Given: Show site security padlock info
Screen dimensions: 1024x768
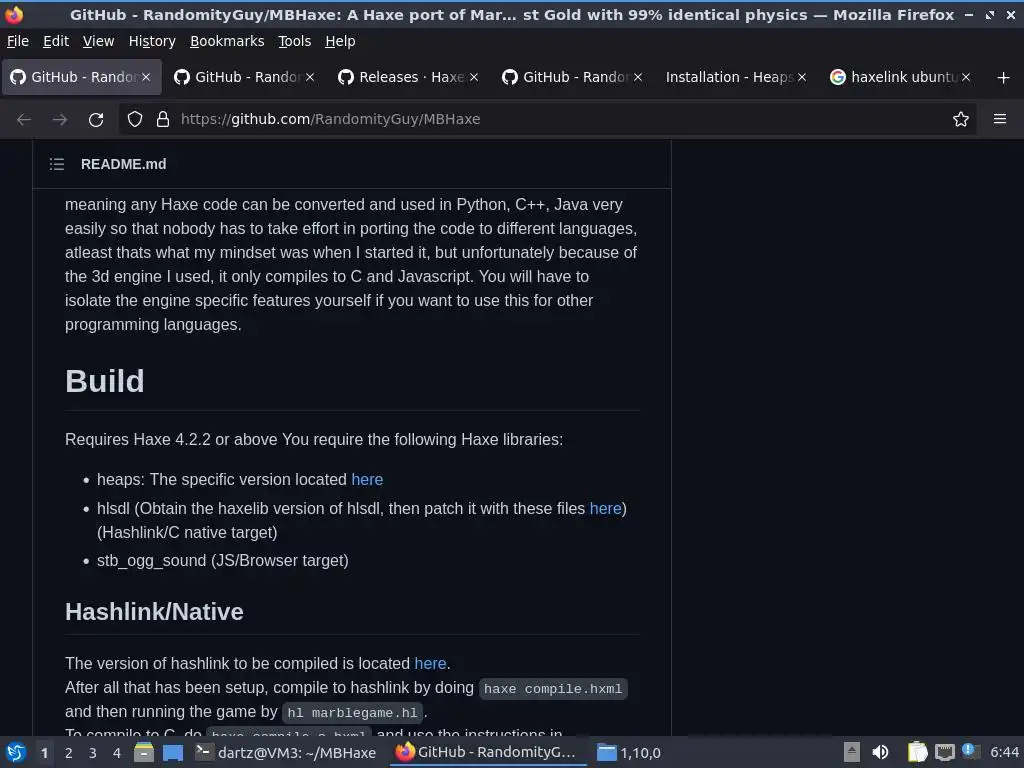Looking at the screenshot, I should (163, 120).
